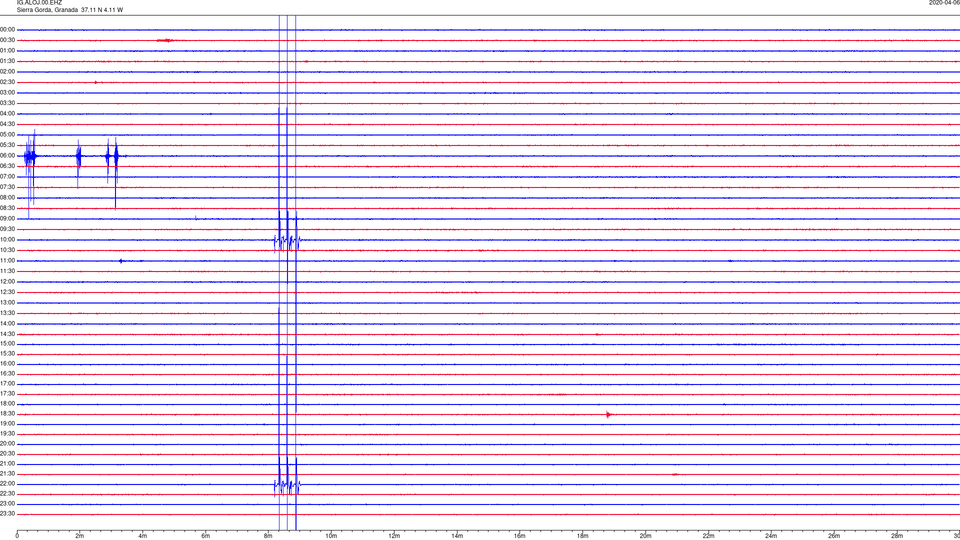960x540 pixels.
Task: Pick the 13:30 time label
Action: (7, 313)
